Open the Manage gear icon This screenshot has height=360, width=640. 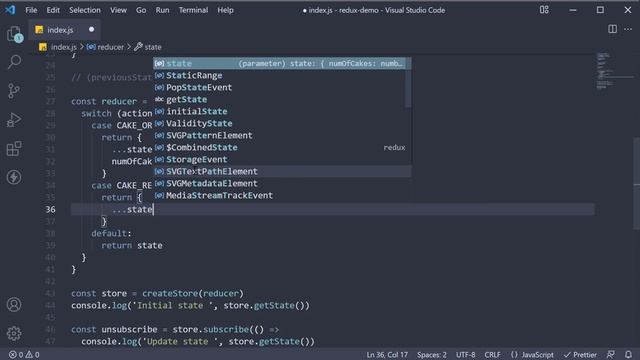[x=14, y=333]
